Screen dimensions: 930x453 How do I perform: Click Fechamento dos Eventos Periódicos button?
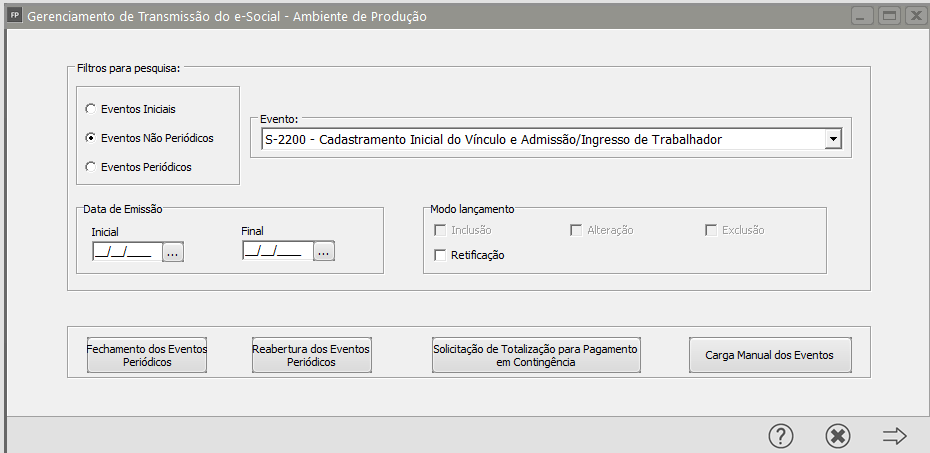[147, 355]
